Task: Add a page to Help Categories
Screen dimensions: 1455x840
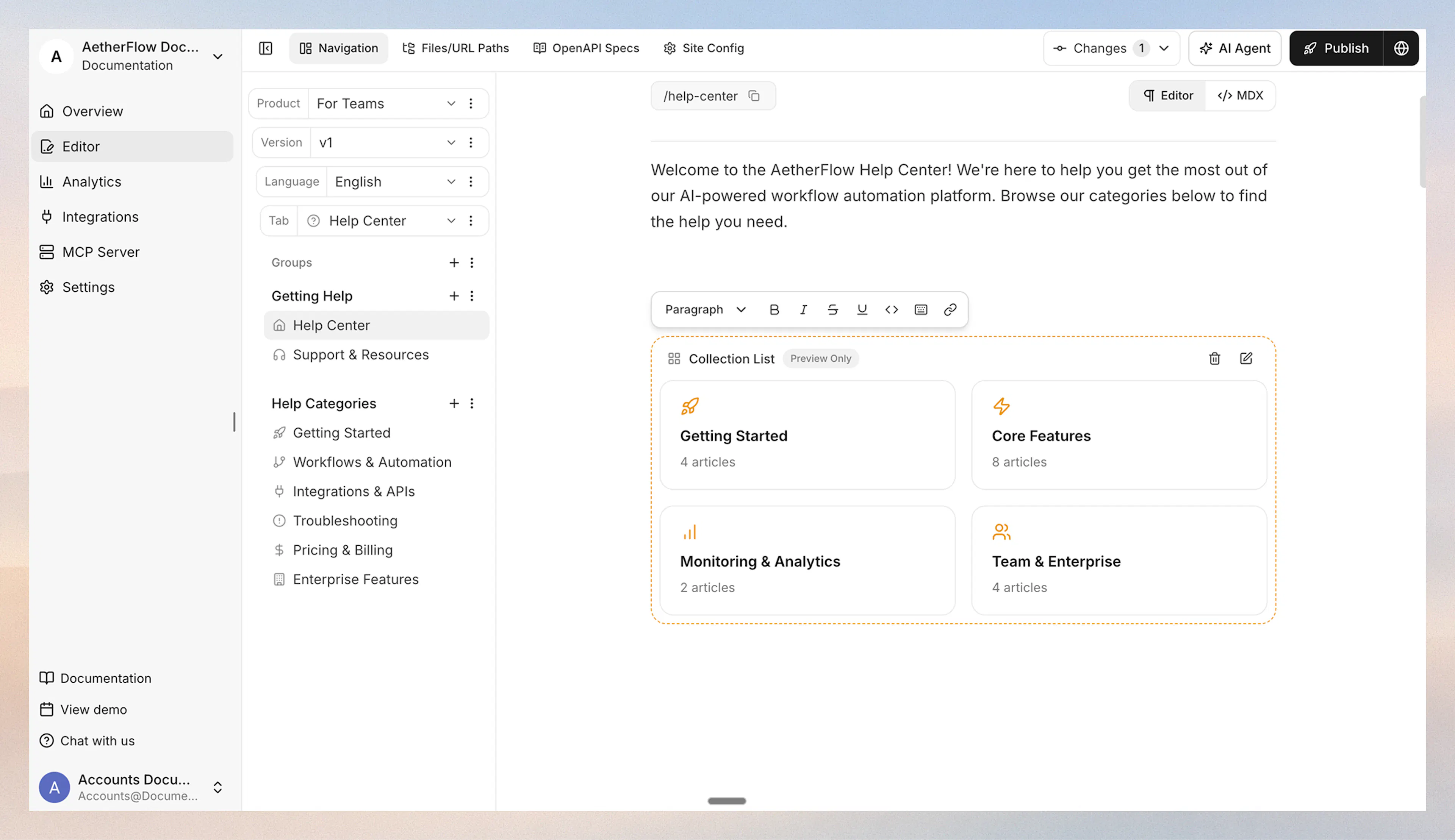Action: coord(454,403)
